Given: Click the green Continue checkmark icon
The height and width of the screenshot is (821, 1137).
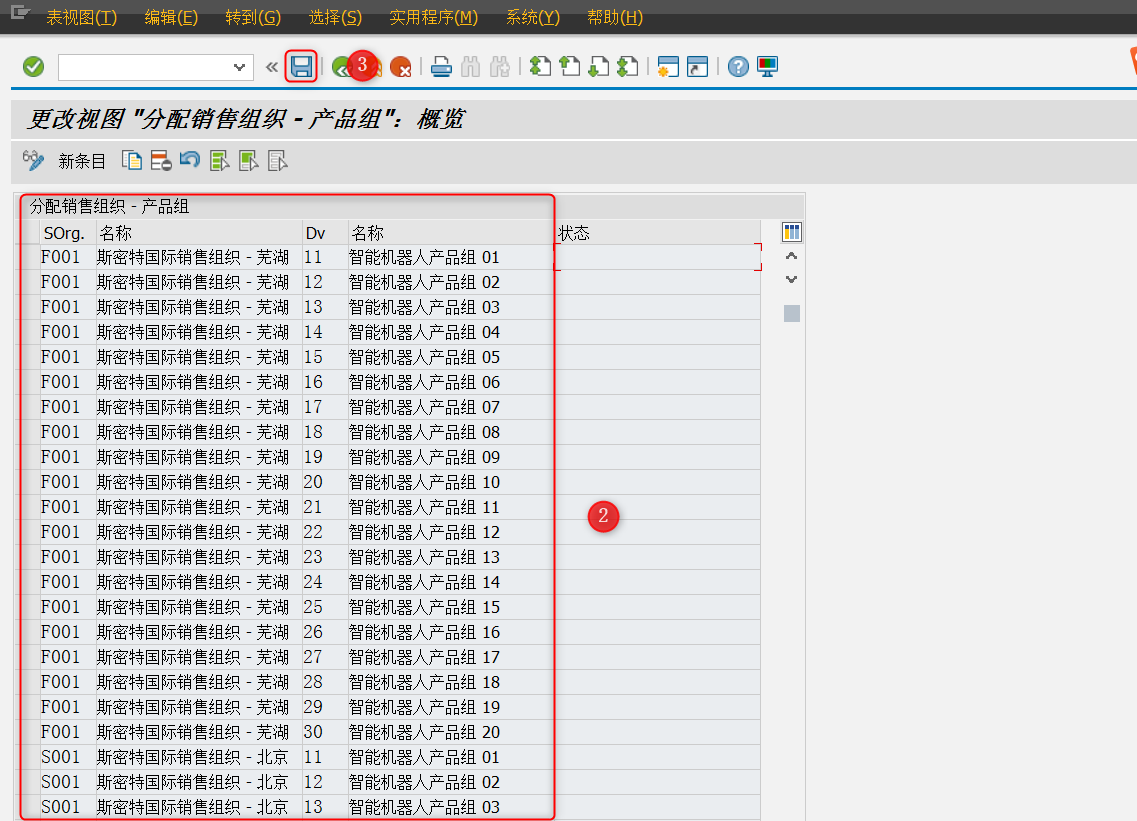Looking at the screenshot, I should pyautogui.click(x=33, y=66).
